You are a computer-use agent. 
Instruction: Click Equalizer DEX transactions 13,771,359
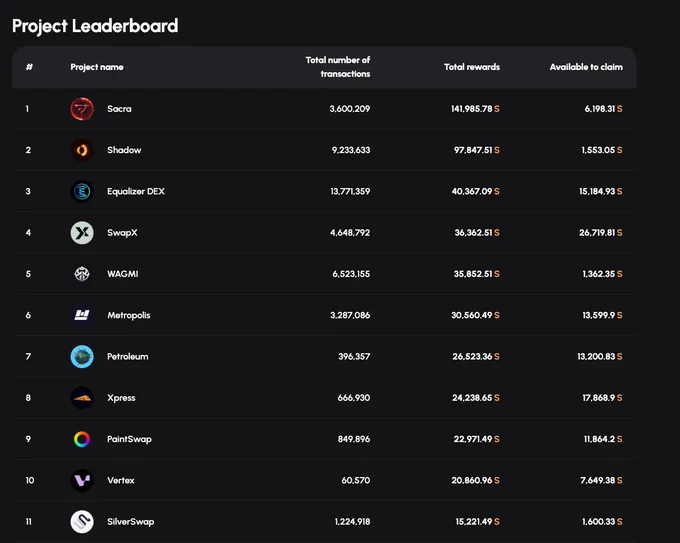(350, 191)
